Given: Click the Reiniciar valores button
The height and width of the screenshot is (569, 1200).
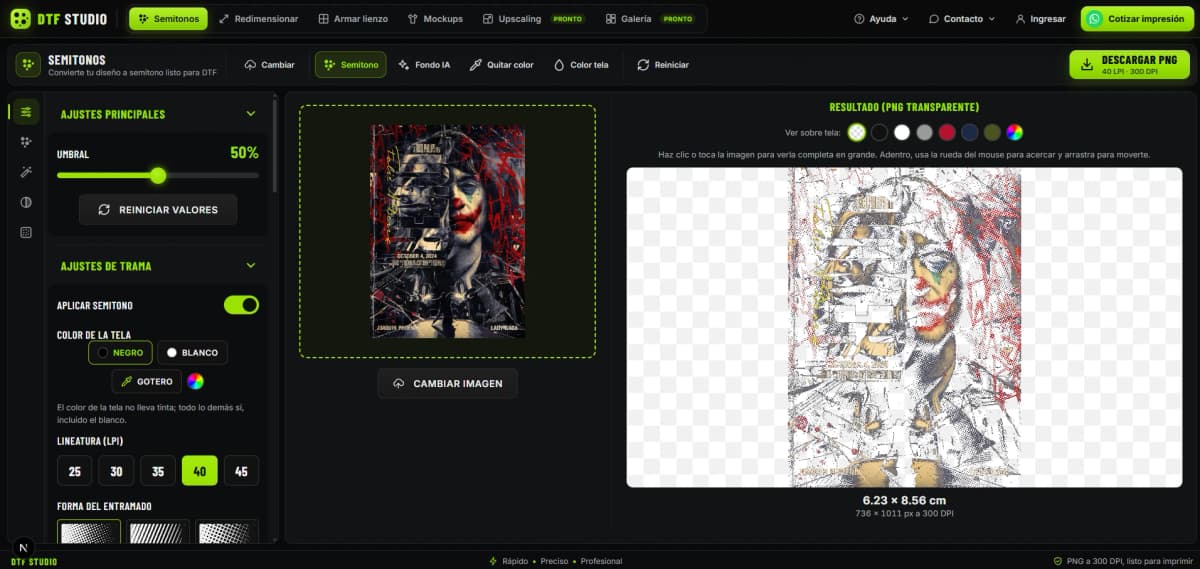Looking at the screenshot, I should [158, 210].
